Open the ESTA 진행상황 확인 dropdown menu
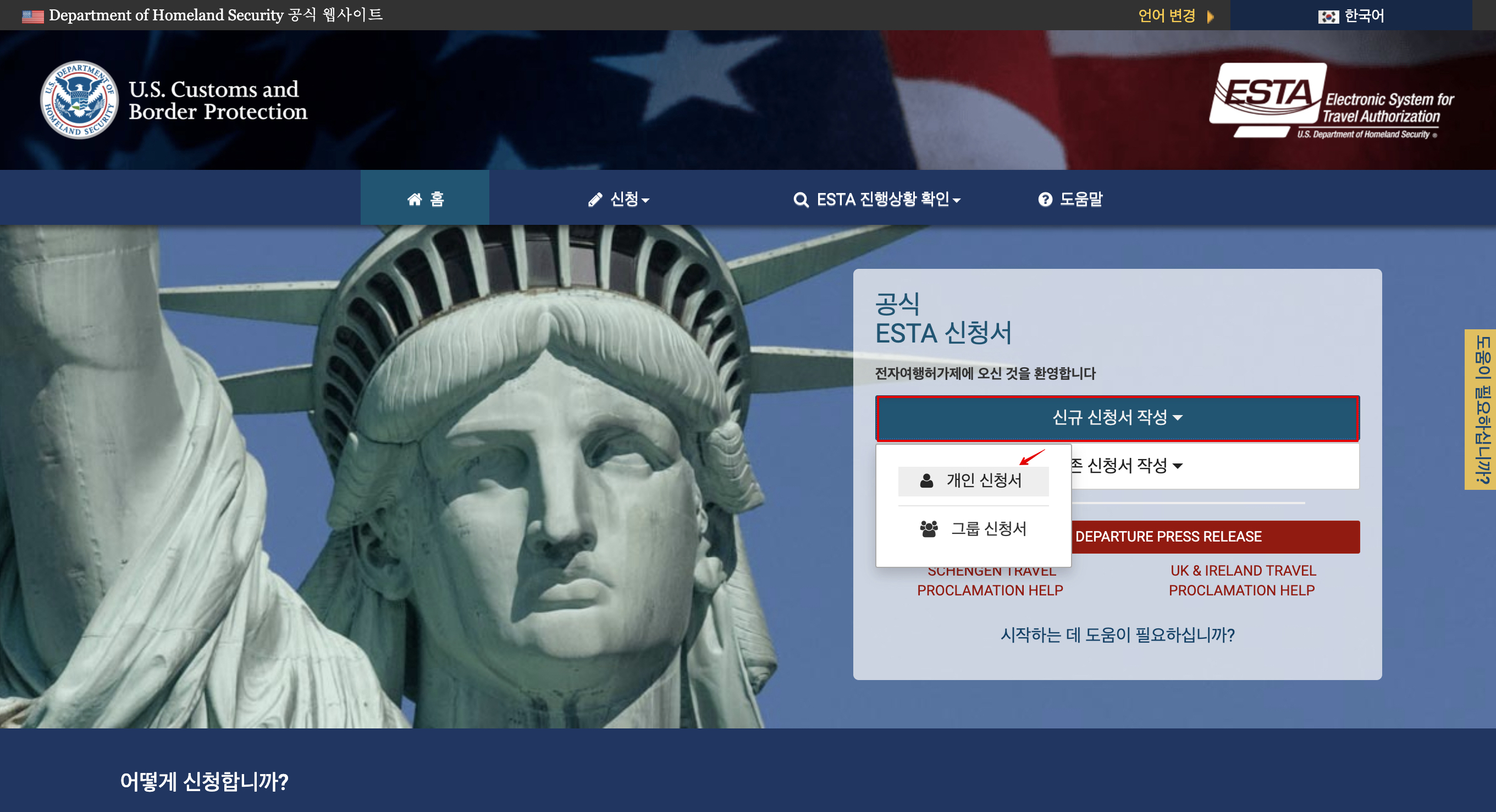Screen dimensions: 1496x812 pos(877,199)
